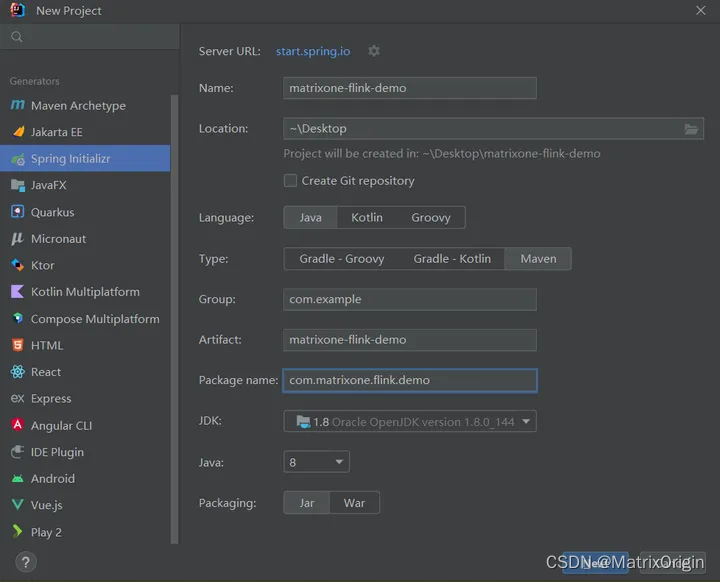
Task: Click the React atom icon
Action: tap(17, 372)
